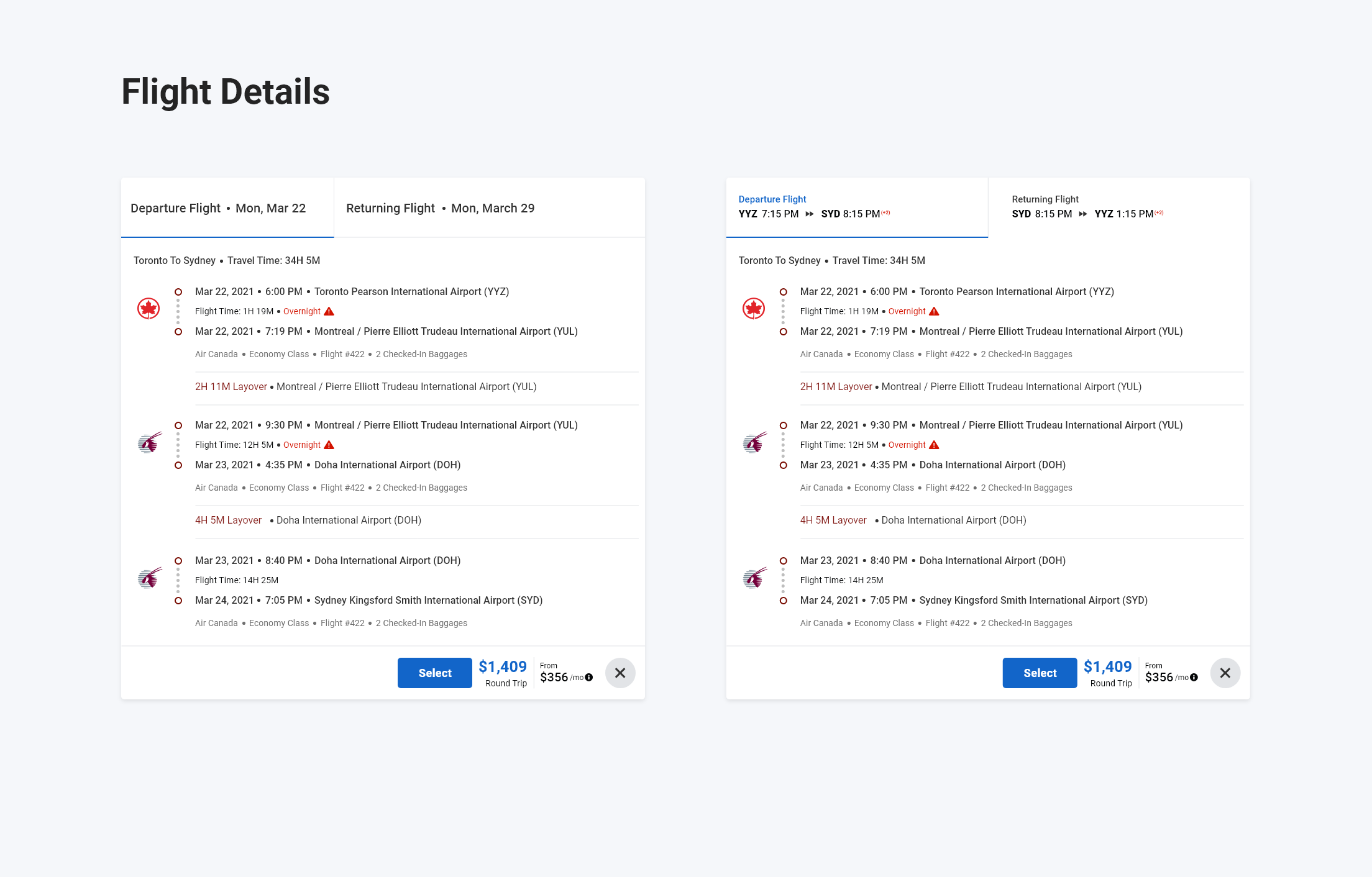Click Overnight warning icon for 12H 5M flight, right card

(x=934, y=445)
